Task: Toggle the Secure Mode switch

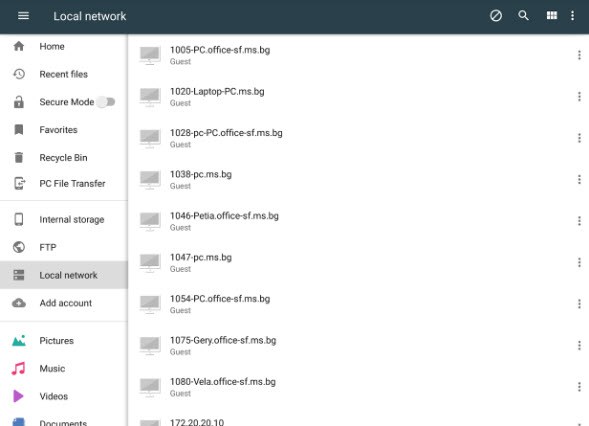Action: 106,102
